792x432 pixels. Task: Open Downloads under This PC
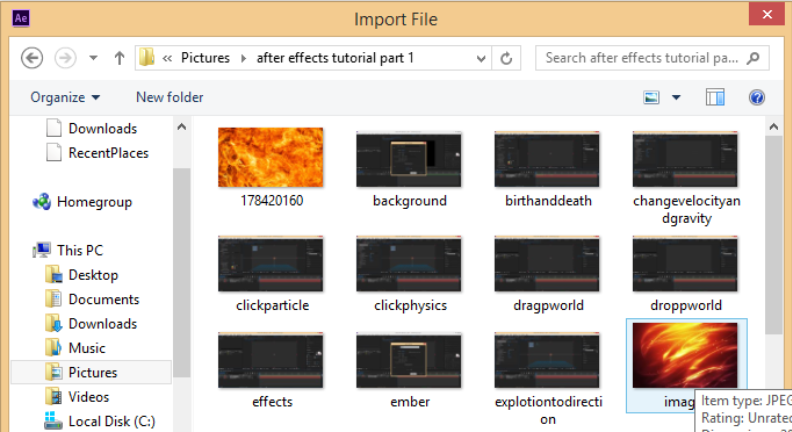(x=103, y=323)
